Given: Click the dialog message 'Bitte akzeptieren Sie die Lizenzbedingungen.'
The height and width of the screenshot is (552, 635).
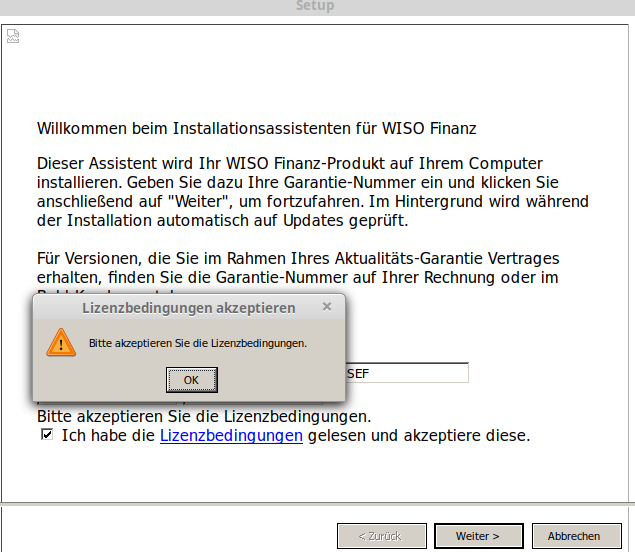Looking at the screenshot, I should coord(198,343).
